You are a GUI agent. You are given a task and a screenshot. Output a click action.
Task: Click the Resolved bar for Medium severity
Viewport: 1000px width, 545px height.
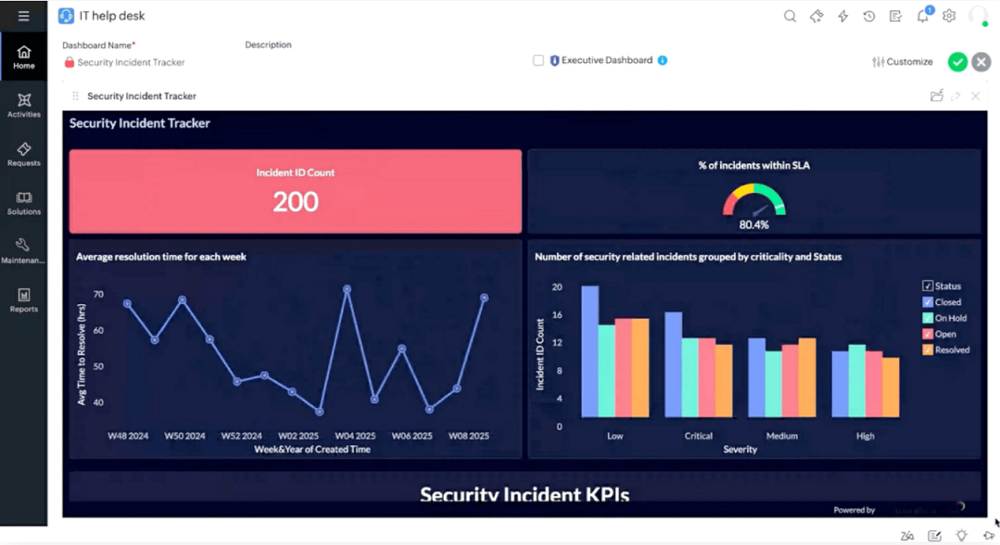click(807, 378)
